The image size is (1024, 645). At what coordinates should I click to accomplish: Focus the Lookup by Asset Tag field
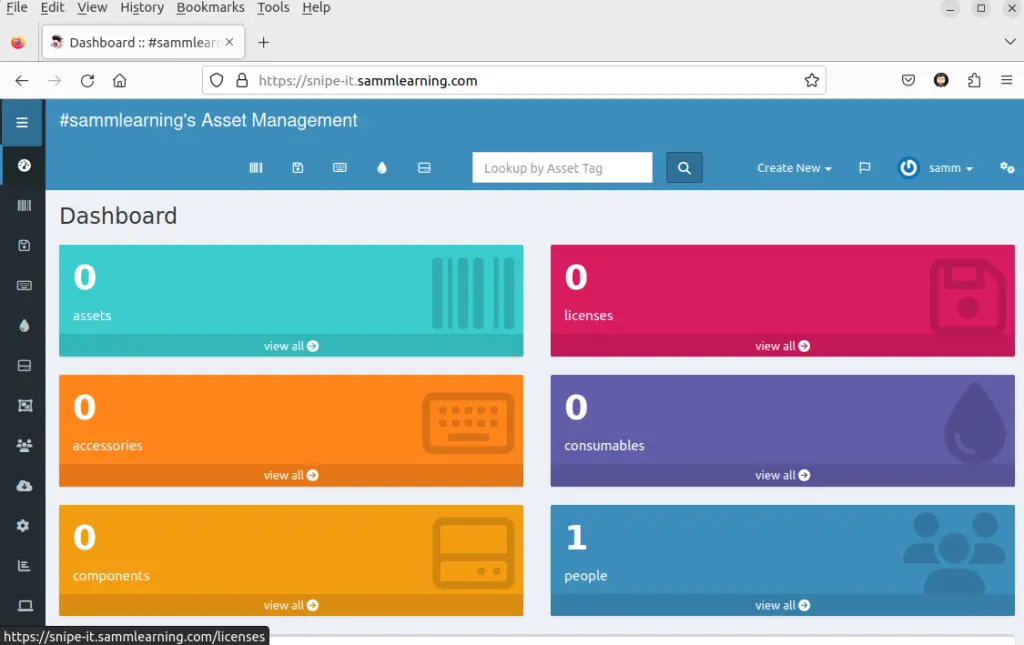(x=562, y=168)
